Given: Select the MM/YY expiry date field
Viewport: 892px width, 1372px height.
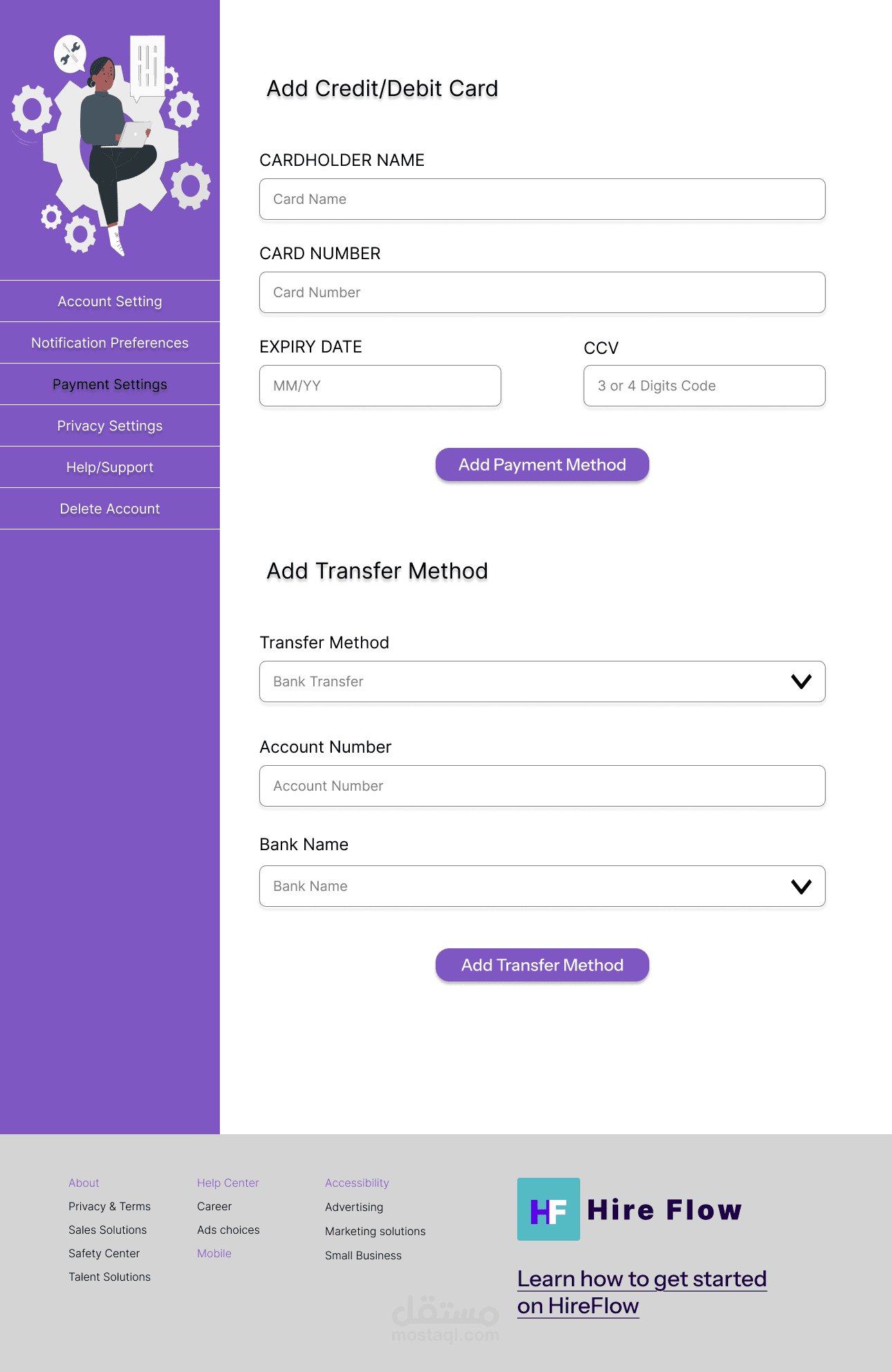Looking at the screenshot, I should point(380,386).
